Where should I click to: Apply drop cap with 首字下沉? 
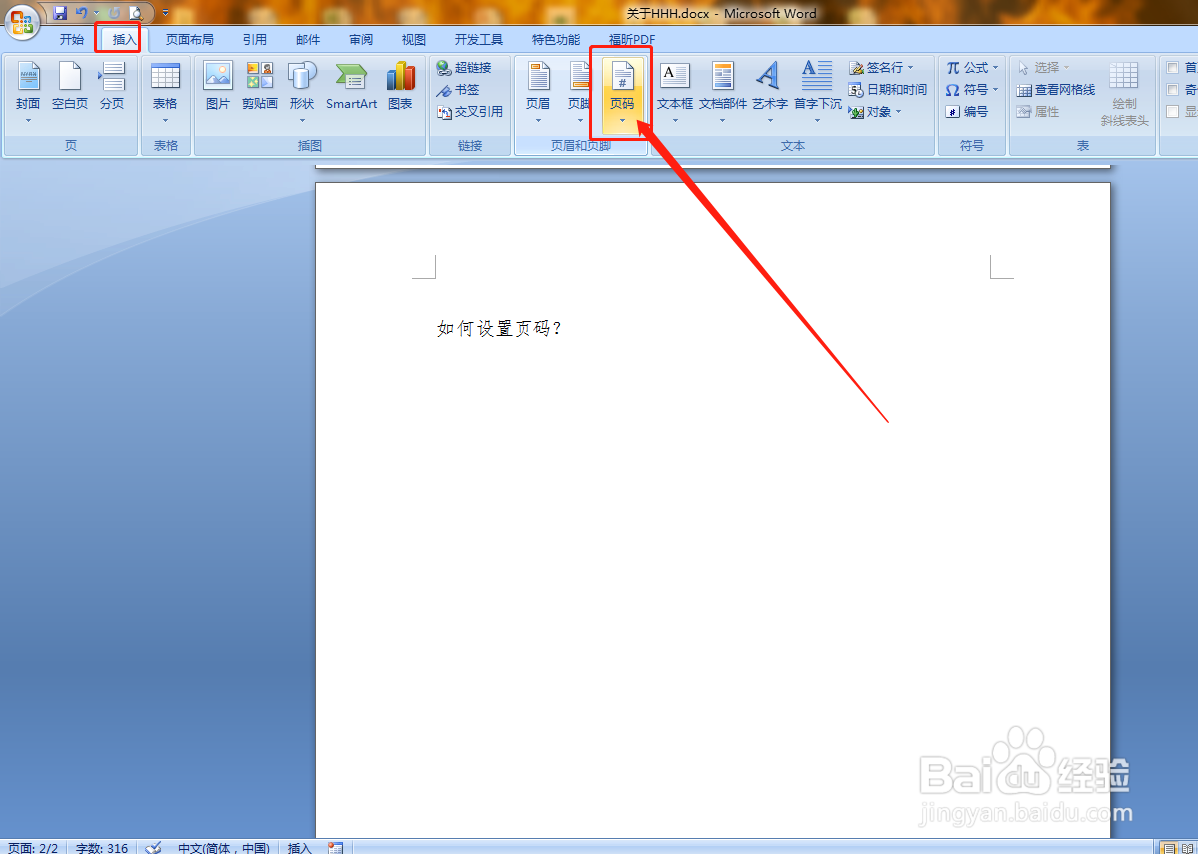tap(817, 88)
